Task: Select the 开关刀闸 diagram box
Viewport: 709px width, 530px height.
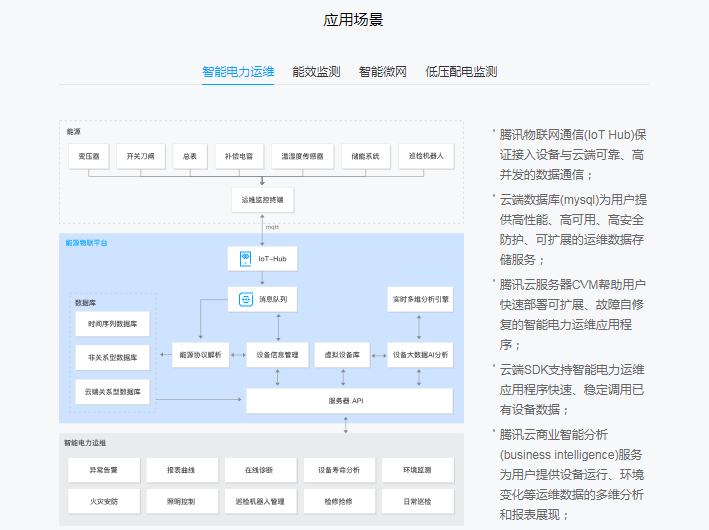Action: point(141,156)
